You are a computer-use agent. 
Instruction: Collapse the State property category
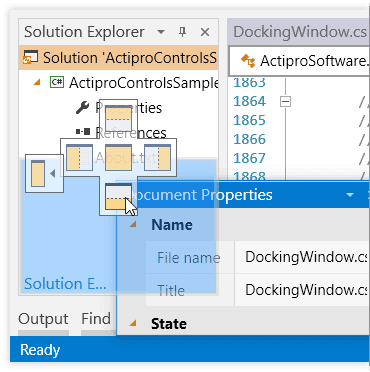pos(133,323)
